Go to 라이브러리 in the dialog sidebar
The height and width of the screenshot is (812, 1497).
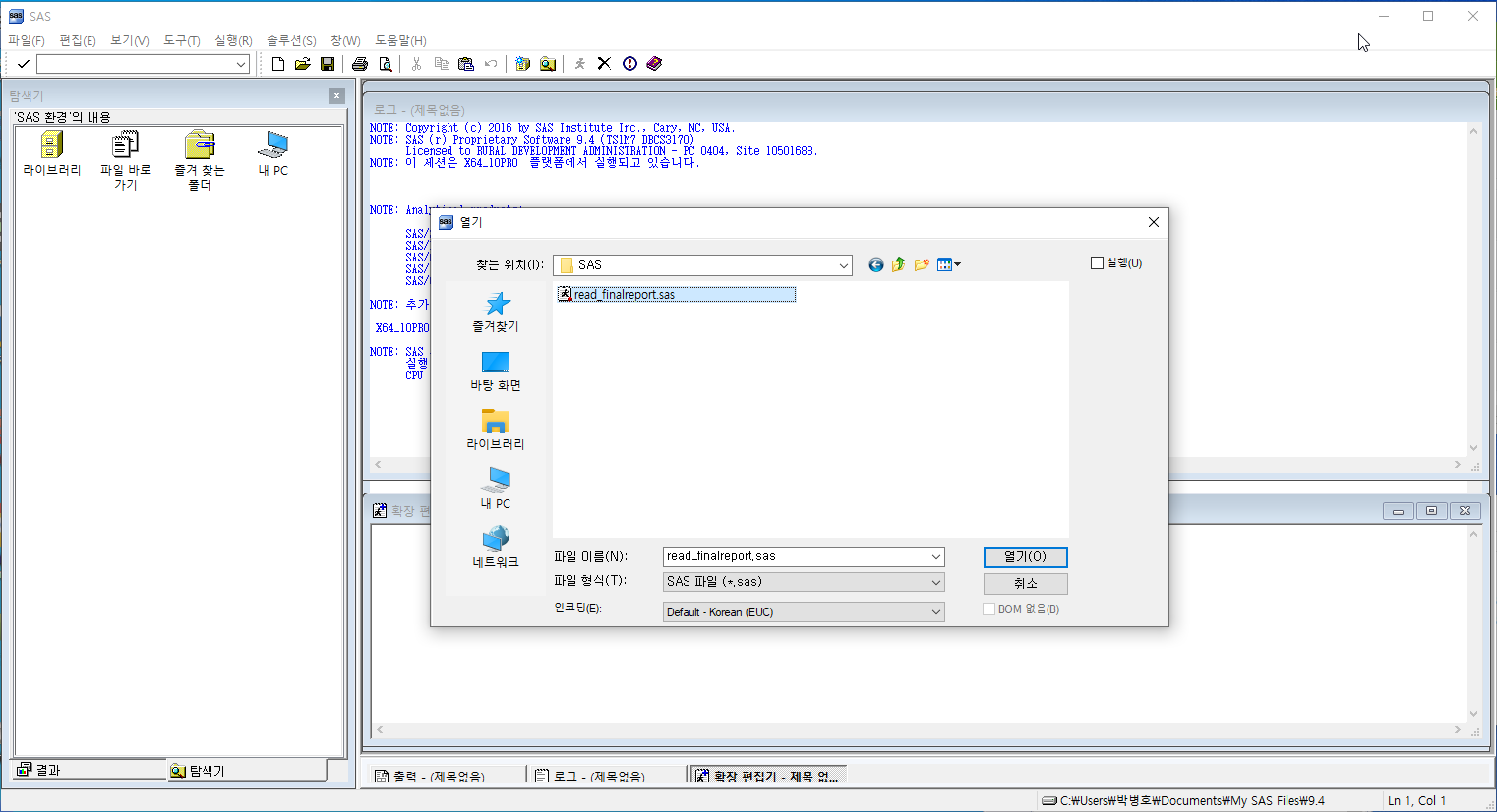point(496,431)
